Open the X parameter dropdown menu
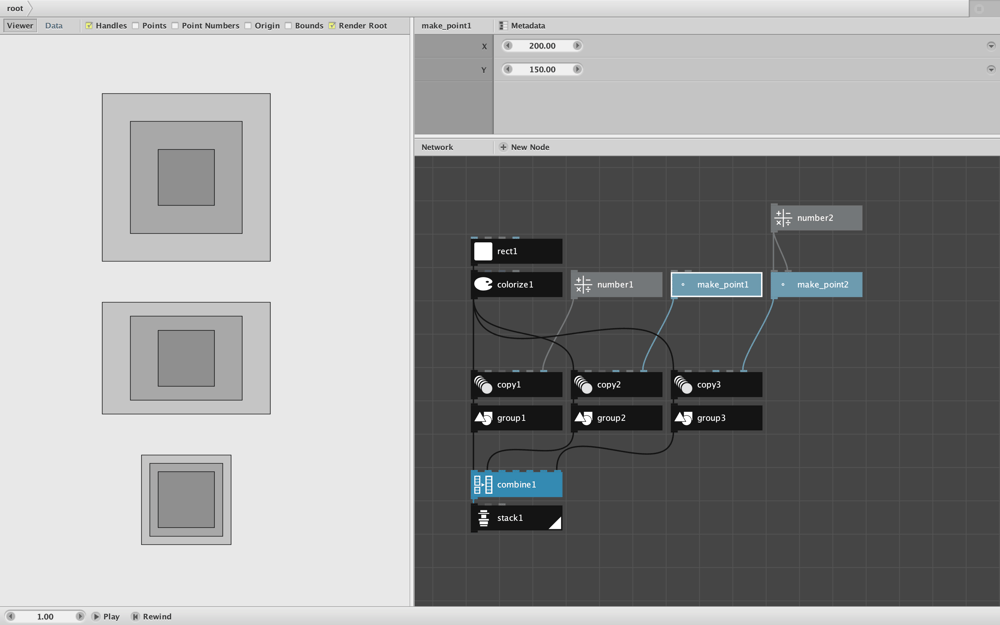Screen dimensions: 1000x625 [990, 46]
